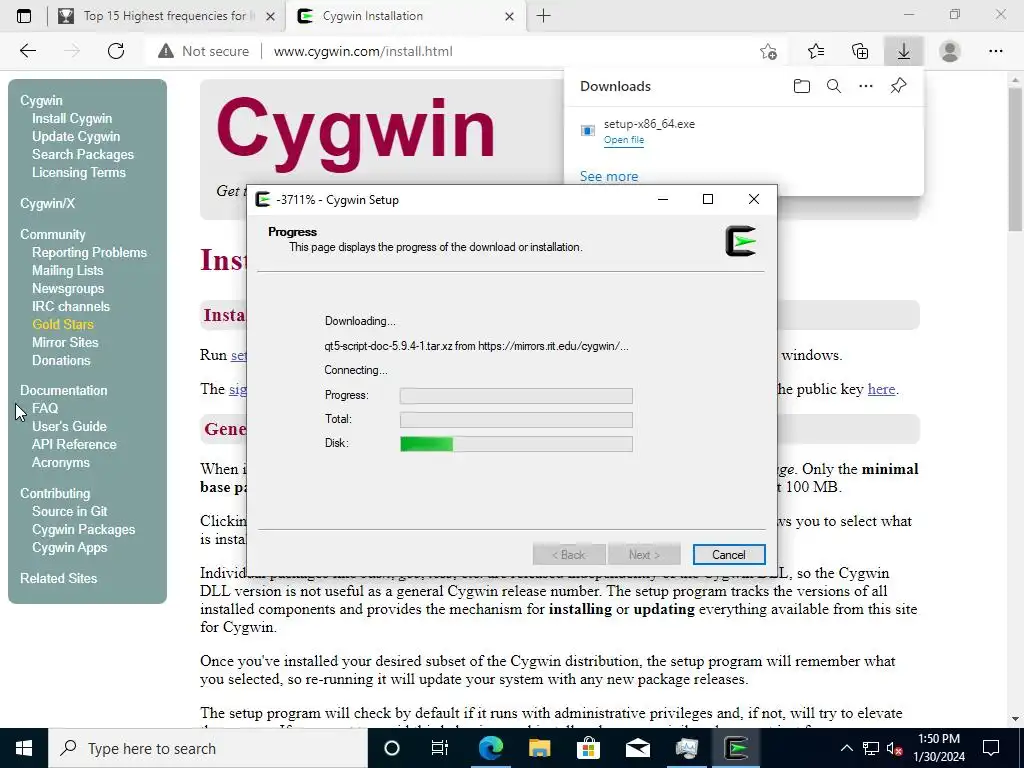Click Open file under setup-x86_64.exe
The image size is (1024, 768).
(624, 140)
